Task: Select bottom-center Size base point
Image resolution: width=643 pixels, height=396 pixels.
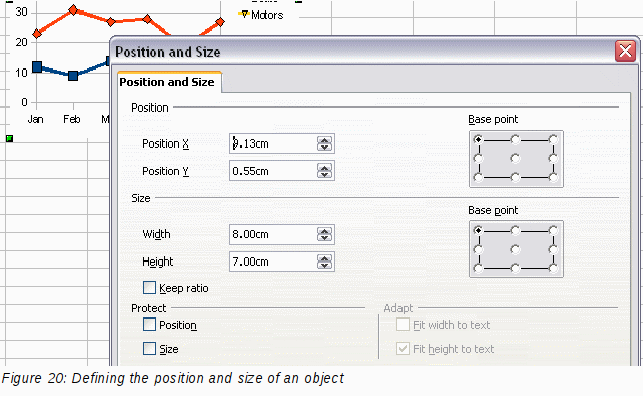Action: click(515, 269)
